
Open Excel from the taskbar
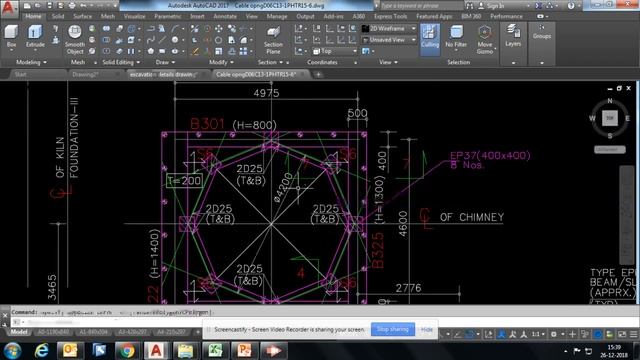click(215, 351)
